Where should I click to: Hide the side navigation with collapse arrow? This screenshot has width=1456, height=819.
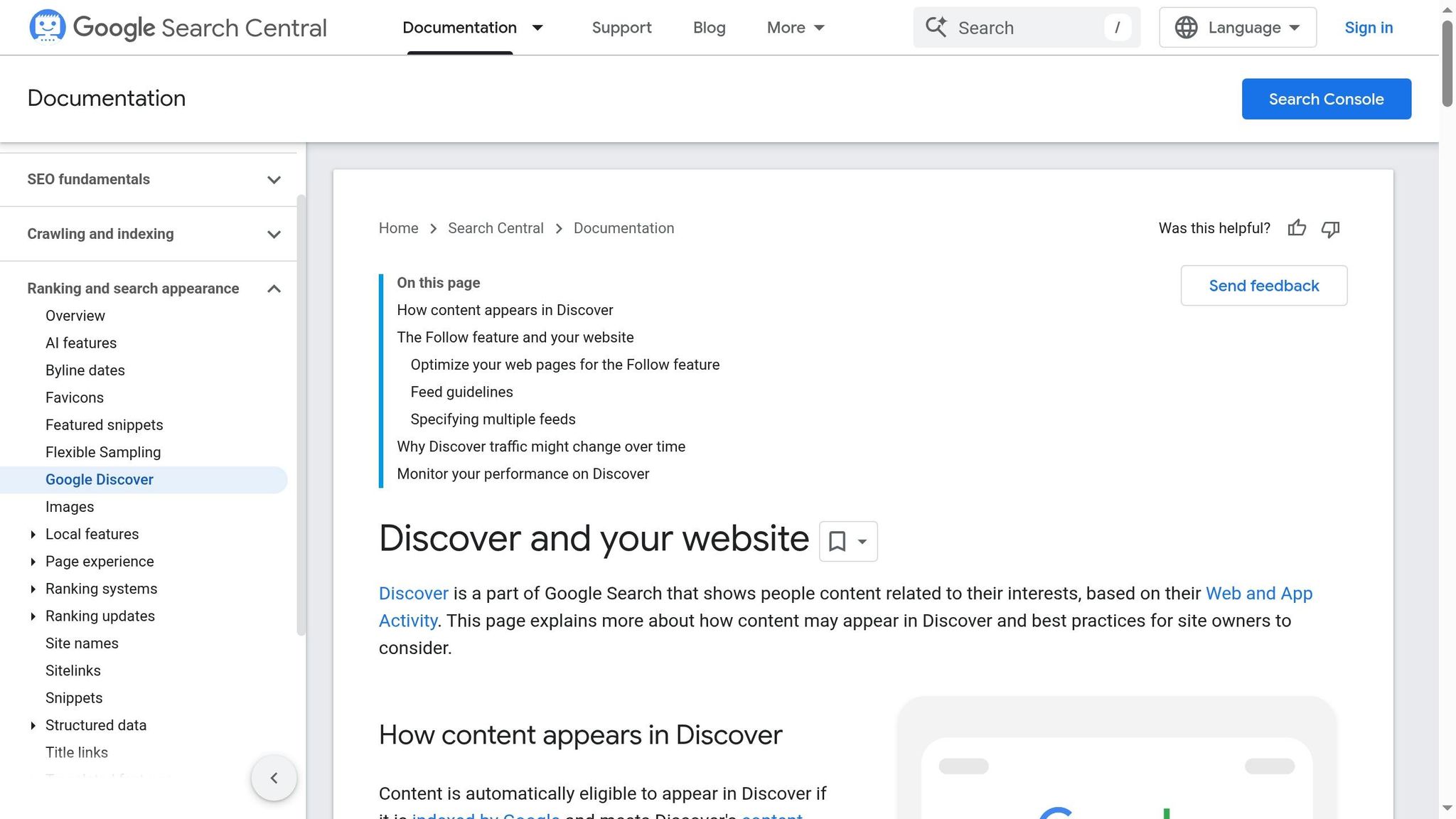(274, 778)
